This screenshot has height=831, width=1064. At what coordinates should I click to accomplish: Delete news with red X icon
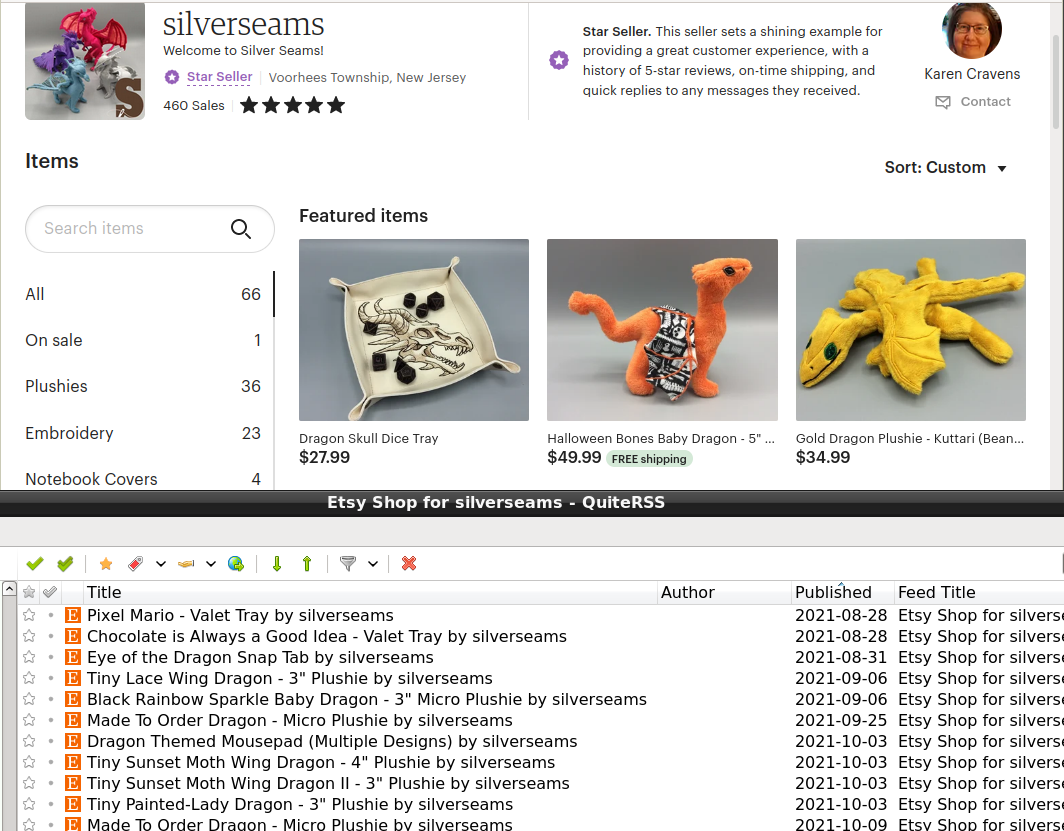(408, 564)
